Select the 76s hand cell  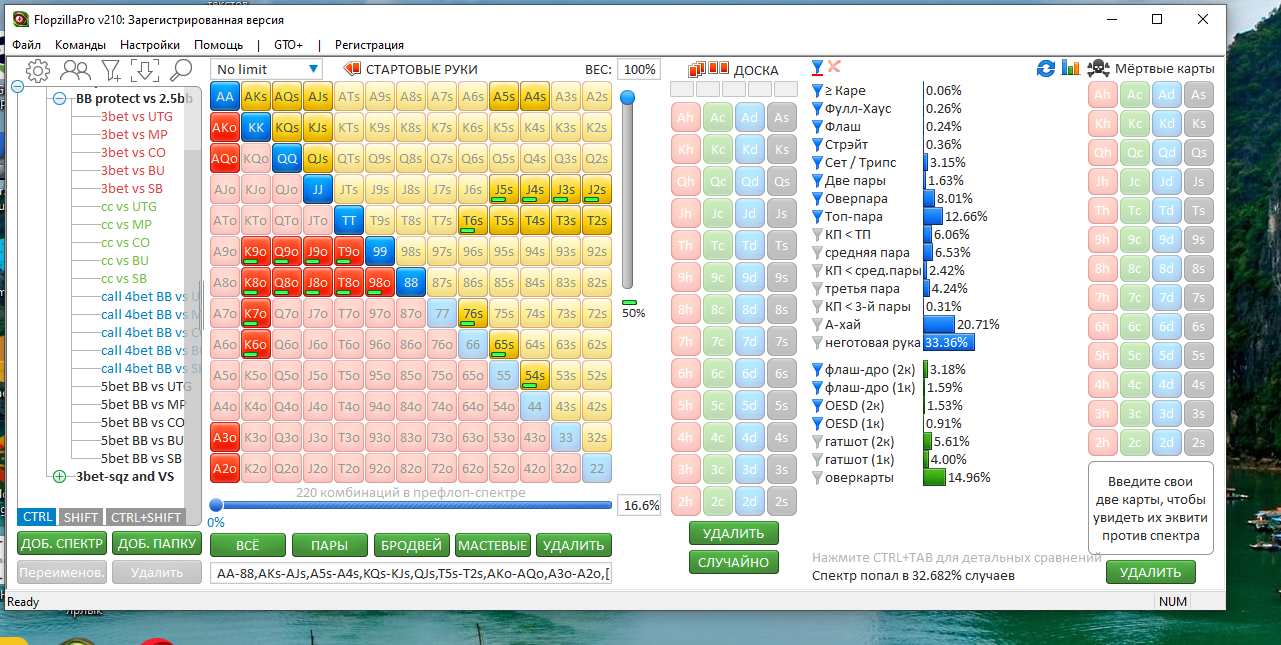pos(474,313)
